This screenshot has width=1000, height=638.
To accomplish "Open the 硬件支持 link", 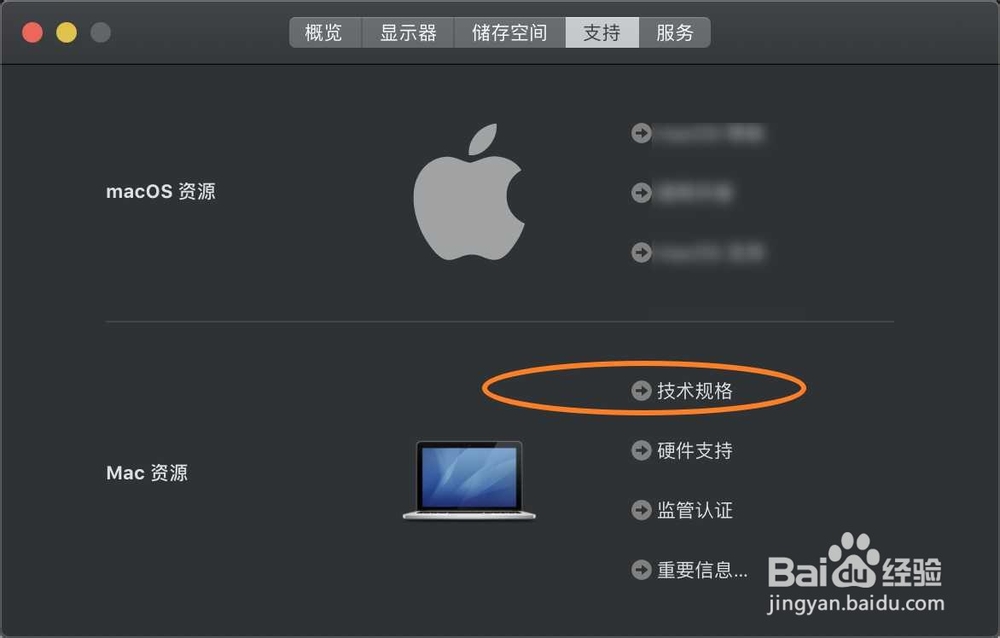I will coord(695,450).
